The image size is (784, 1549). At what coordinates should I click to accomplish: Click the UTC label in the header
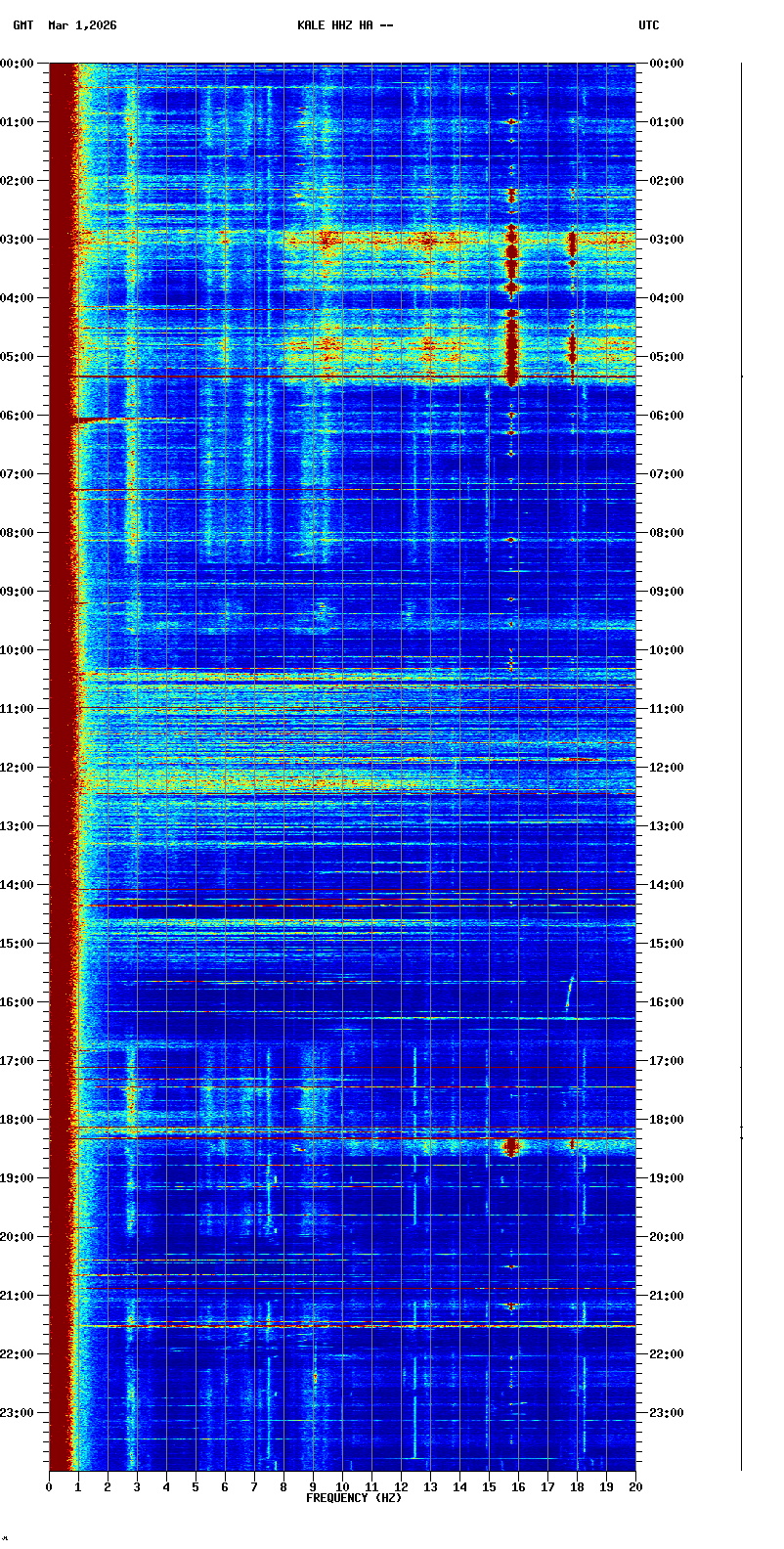click(x=649, y=25)
